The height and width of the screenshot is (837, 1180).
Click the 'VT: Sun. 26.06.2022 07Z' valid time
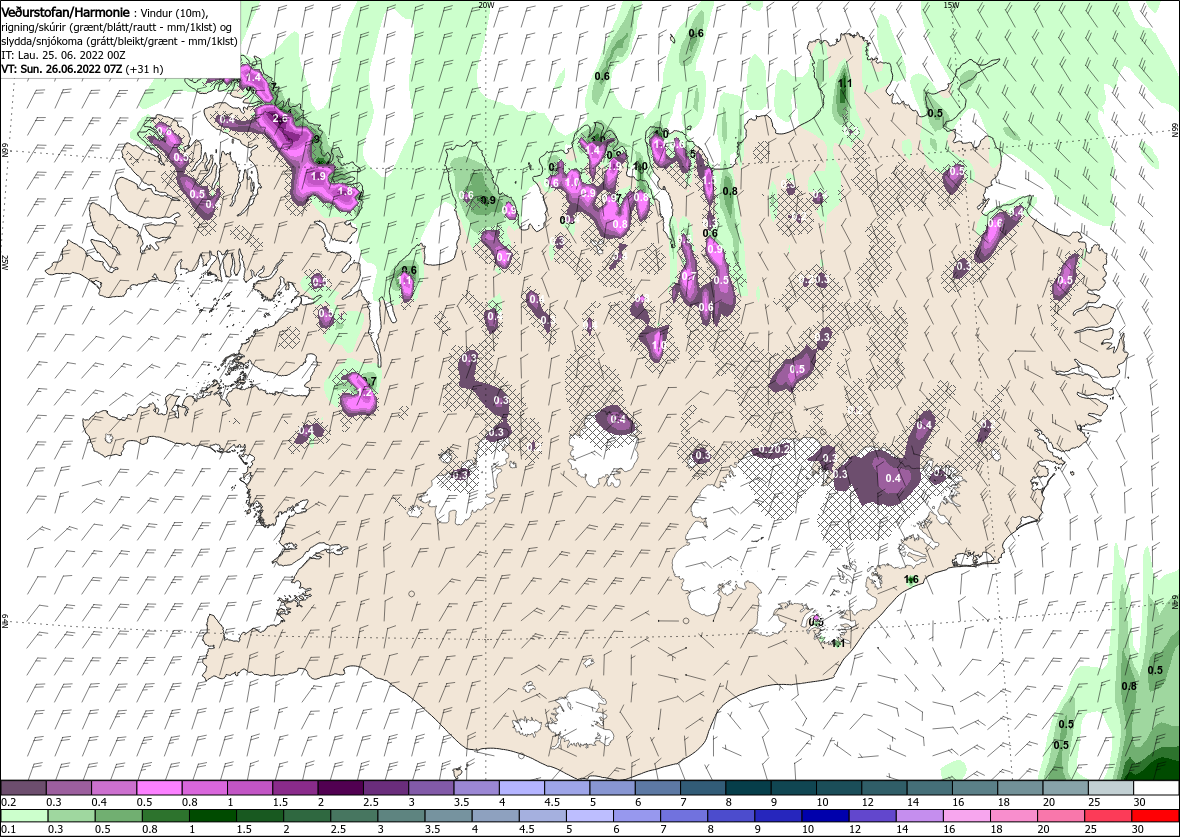click(62, 68)
